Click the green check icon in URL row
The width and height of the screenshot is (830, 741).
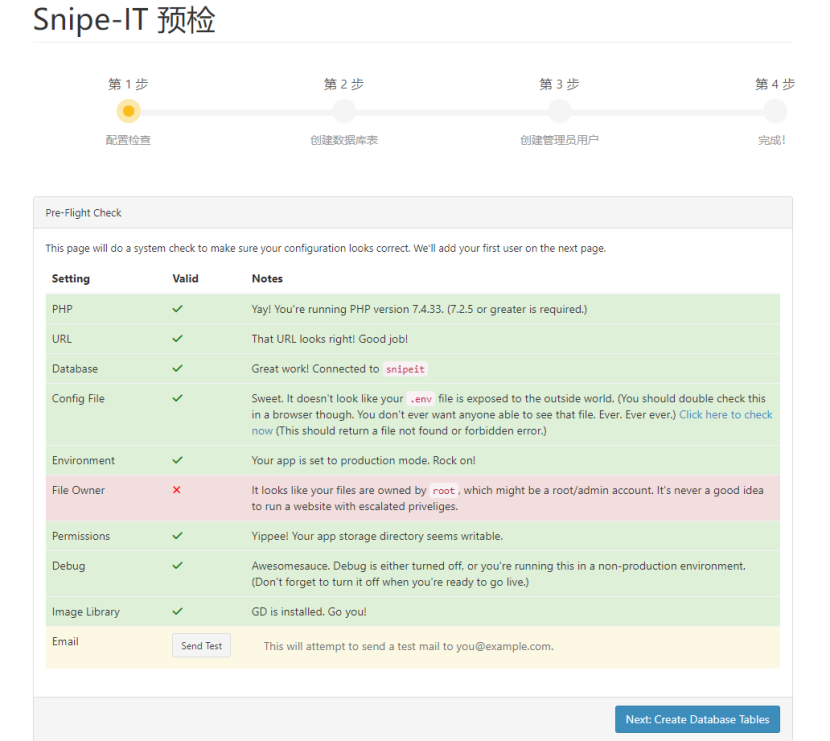[177, 338]
